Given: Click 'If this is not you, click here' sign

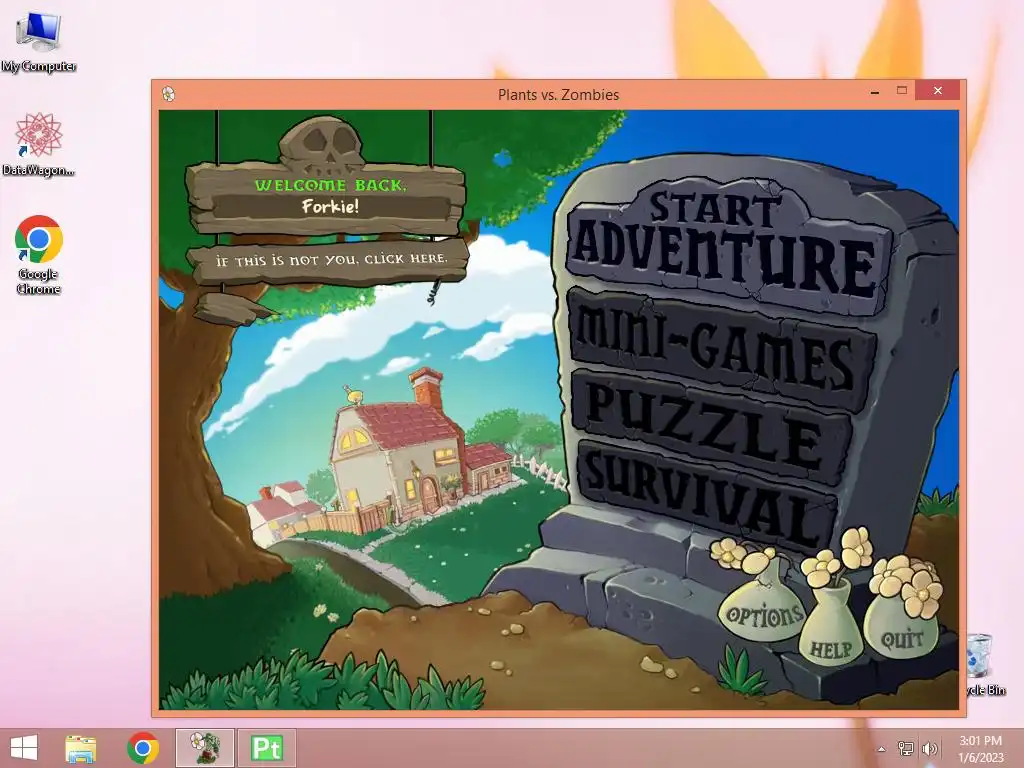Looking at the screenshot, I should point(329,261).
